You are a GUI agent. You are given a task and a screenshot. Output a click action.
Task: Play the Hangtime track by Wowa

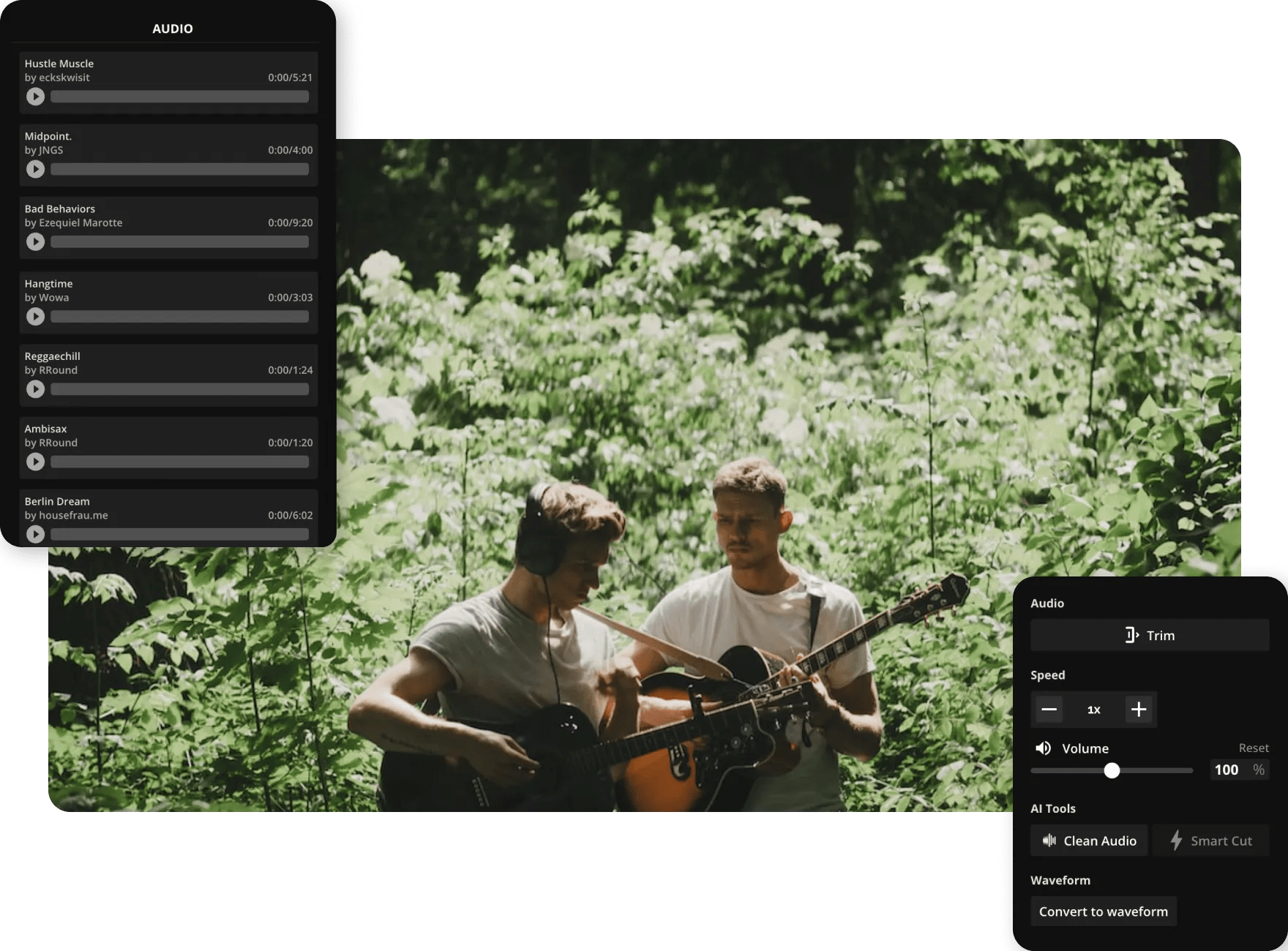tap(35, 316)
